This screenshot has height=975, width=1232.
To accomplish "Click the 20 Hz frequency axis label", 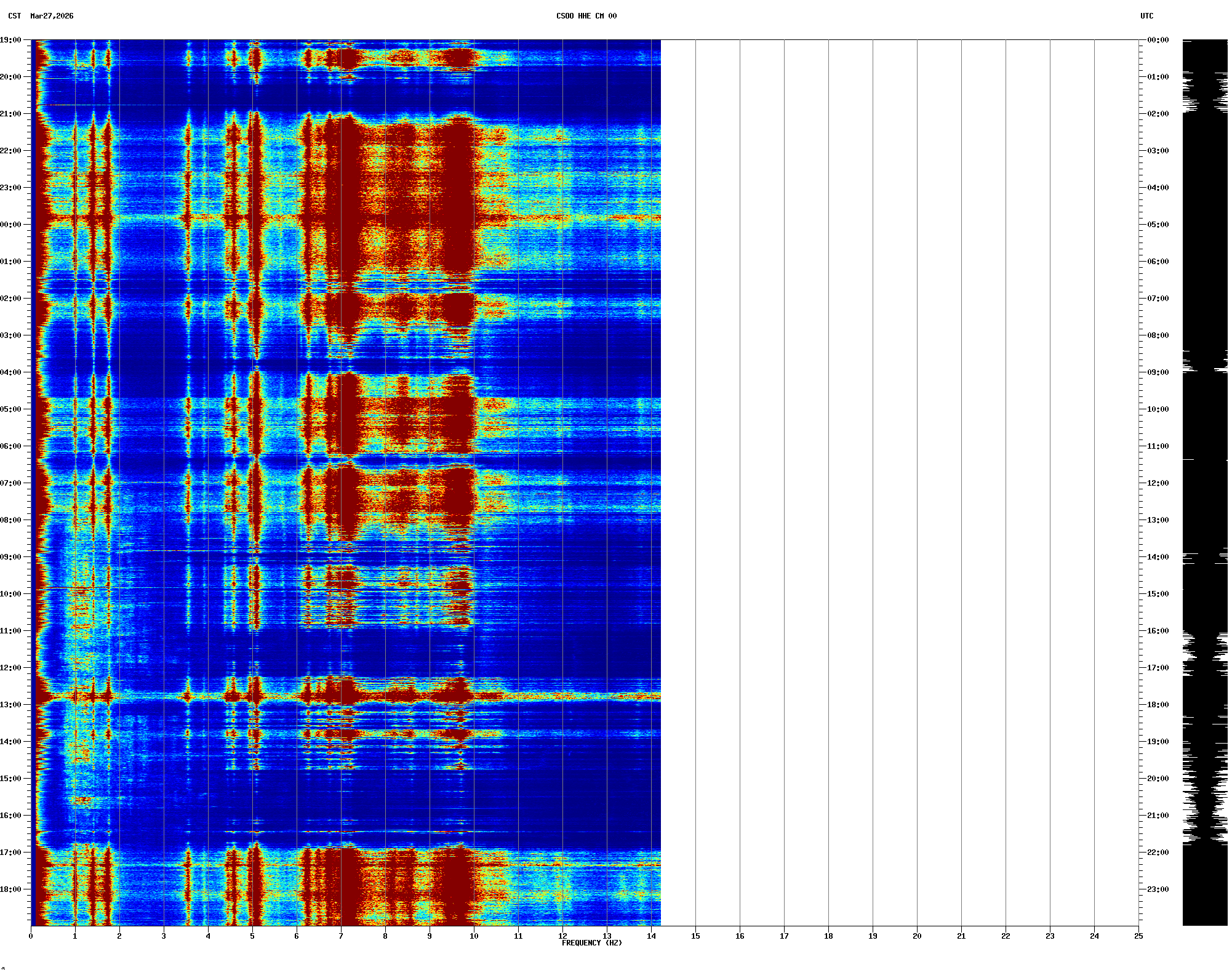I will click(x=917, y=936).
